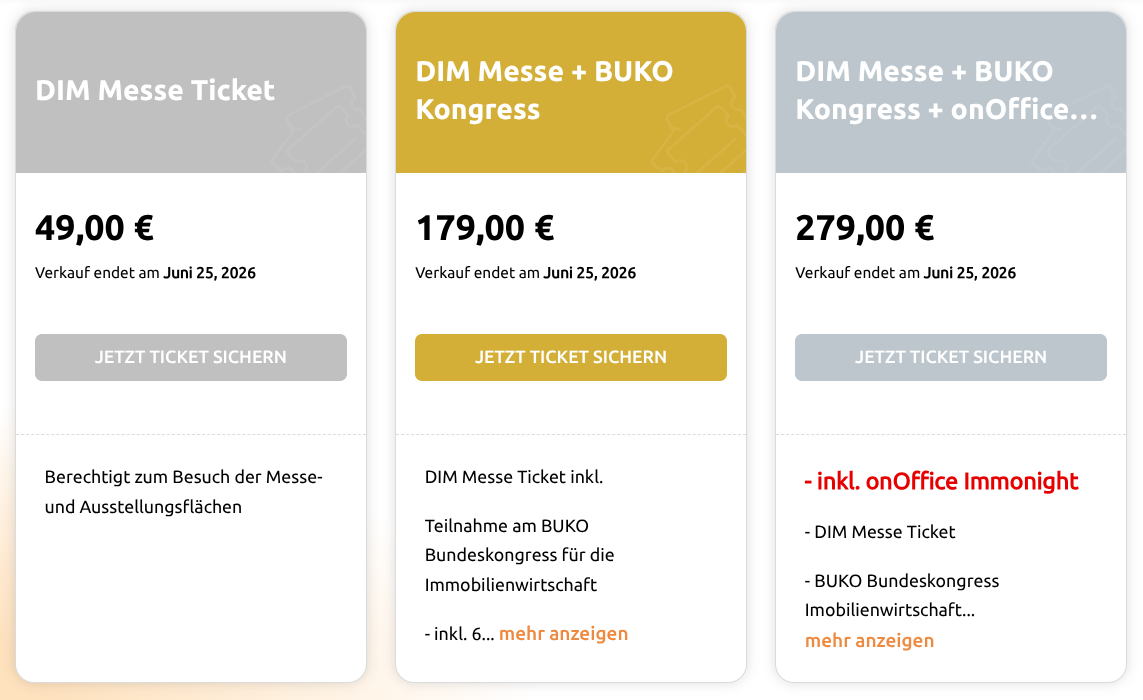
Task: Click the truncated "Kongress + onOffice…" heading
Action: [946, 109]
